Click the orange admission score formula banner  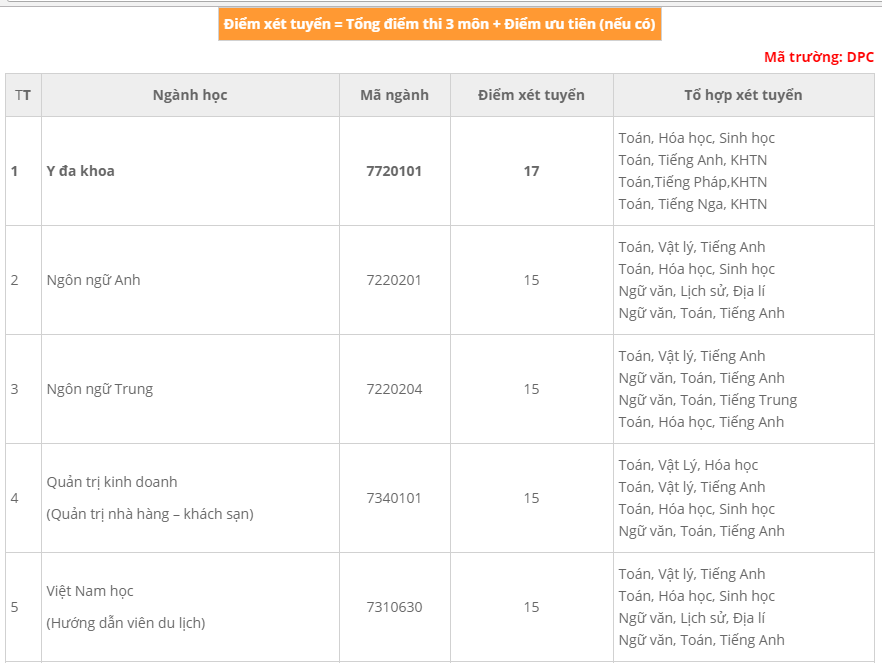[440, 24]
